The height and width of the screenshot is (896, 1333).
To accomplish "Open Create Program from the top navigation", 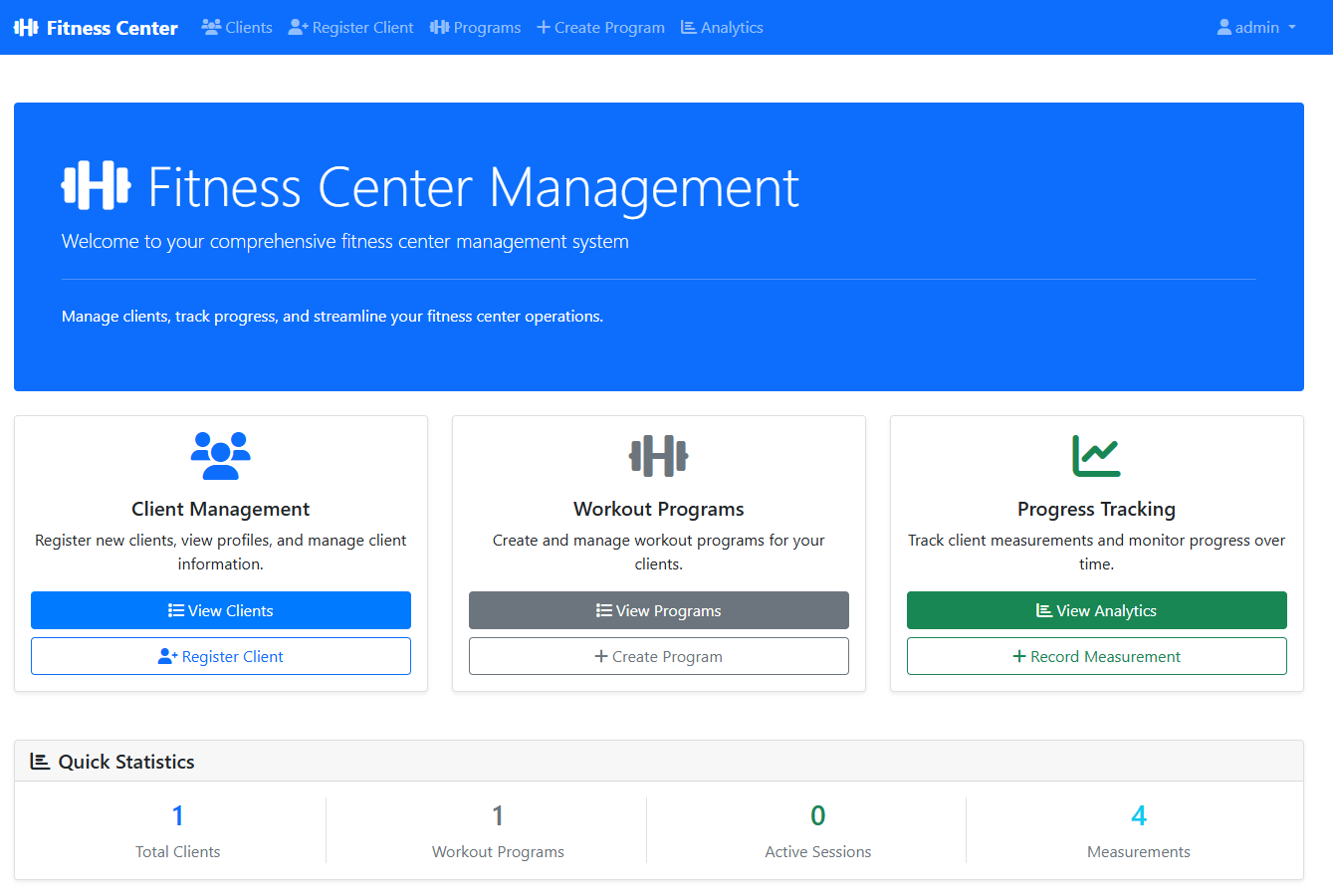I will point(601,28).
